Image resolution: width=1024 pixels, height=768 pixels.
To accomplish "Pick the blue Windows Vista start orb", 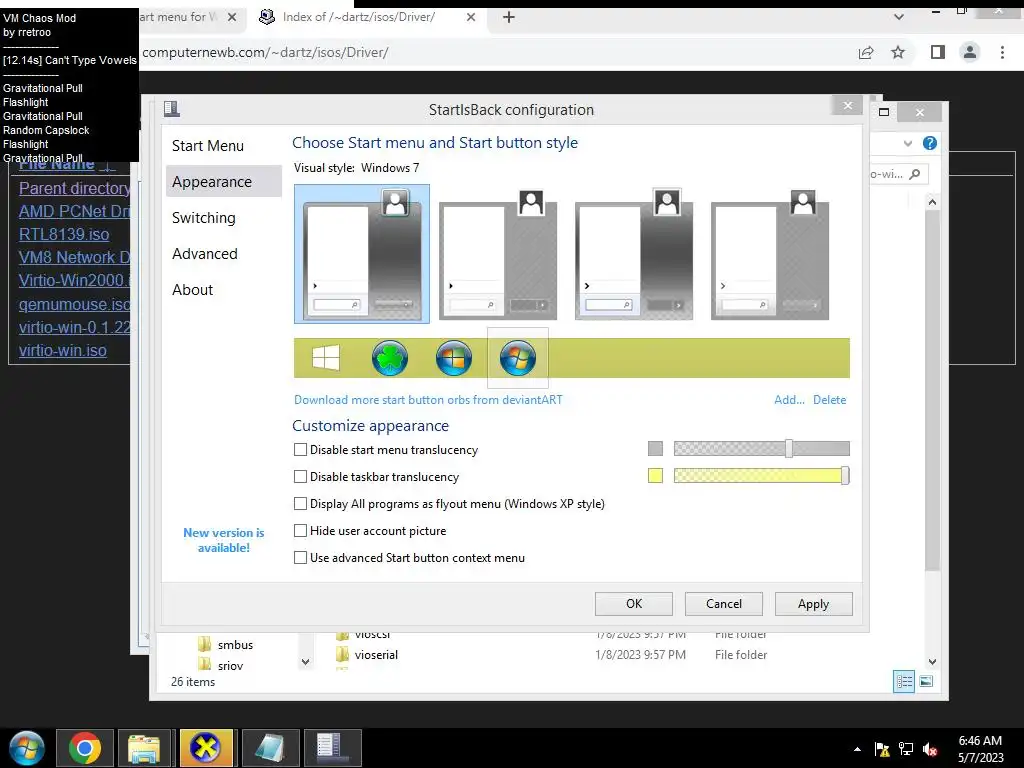I will pyautogui.click(x=454, y=358).
